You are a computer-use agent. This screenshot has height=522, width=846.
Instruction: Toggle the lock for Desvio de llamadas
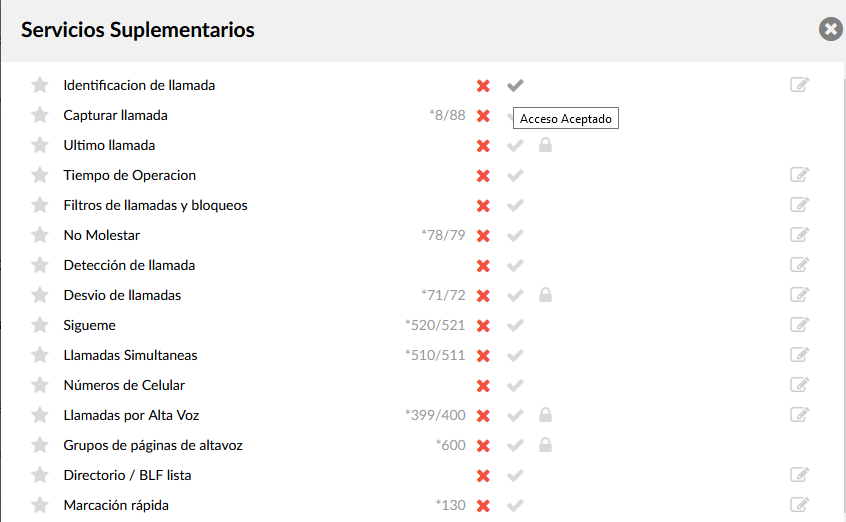coord(545,295)
